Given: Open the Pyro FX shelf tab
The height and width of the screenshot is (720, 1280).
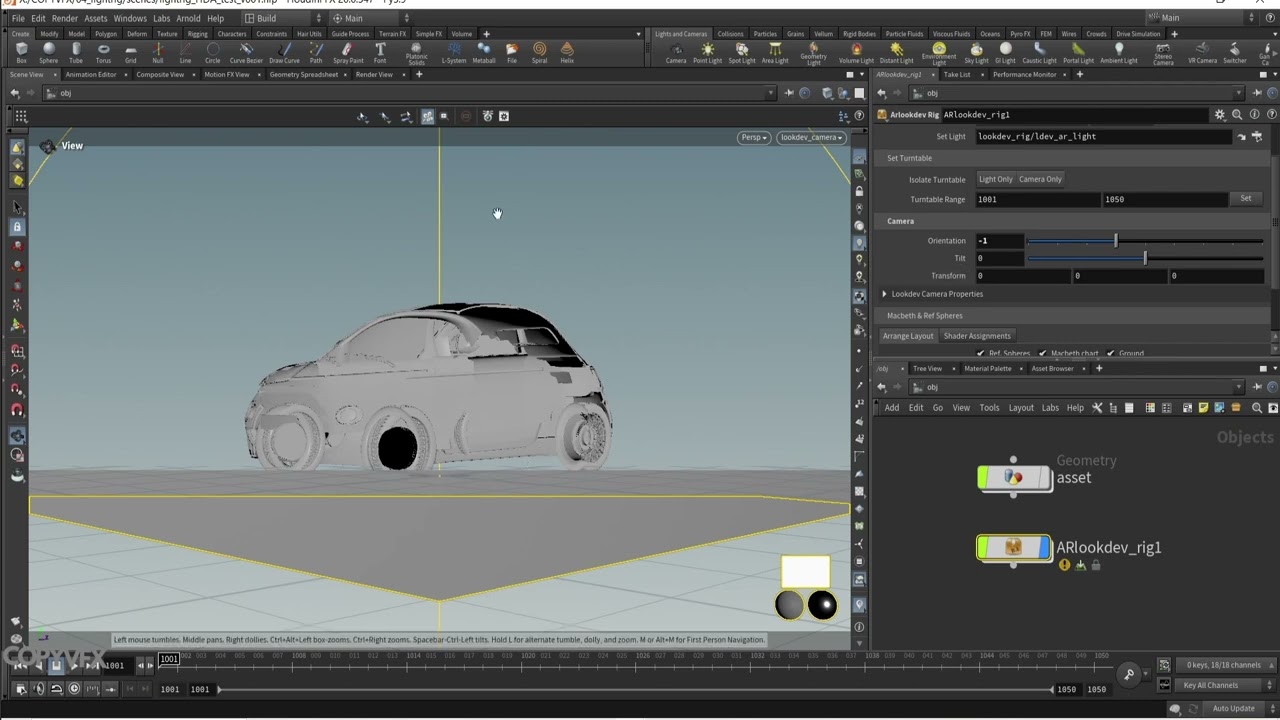Looking at the screenshot, I should click(1020, 34).
